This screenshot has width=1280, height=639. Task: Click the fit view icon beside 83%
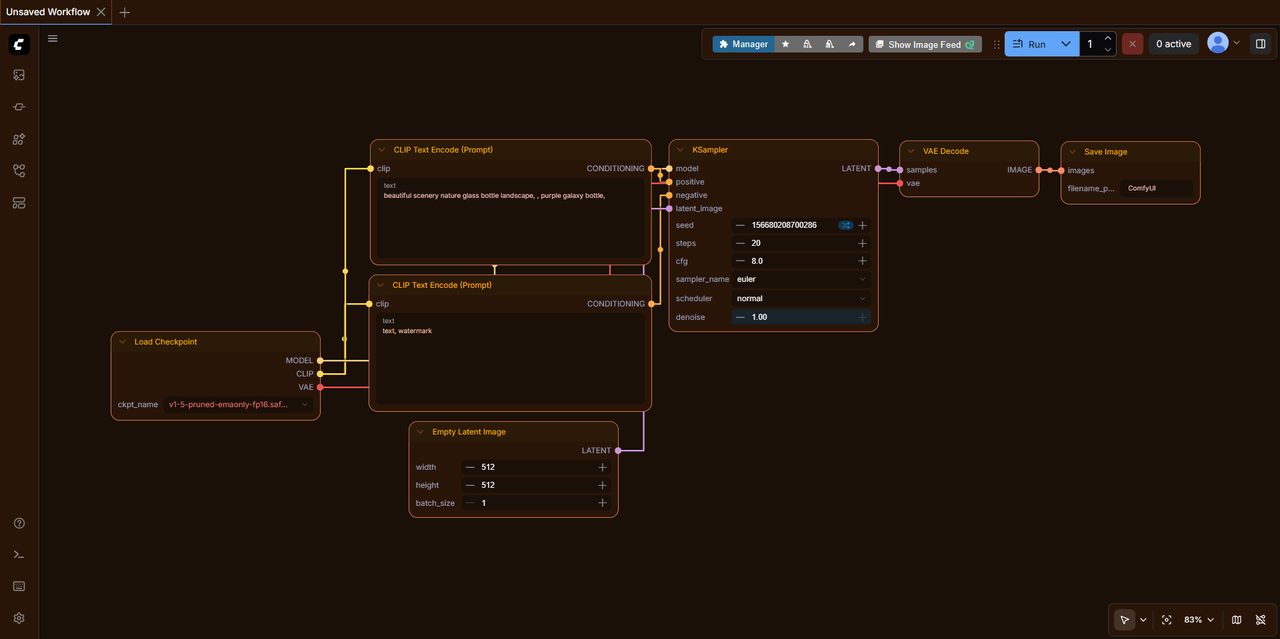tap(1166, 620)
